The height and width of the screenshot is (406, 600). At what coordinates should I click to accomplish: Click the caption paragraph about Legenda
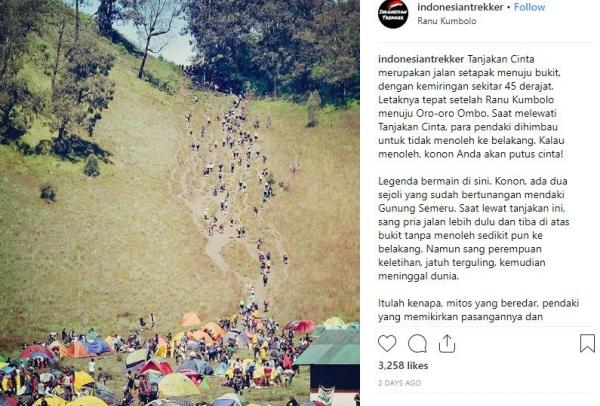[x=474, y=228]
